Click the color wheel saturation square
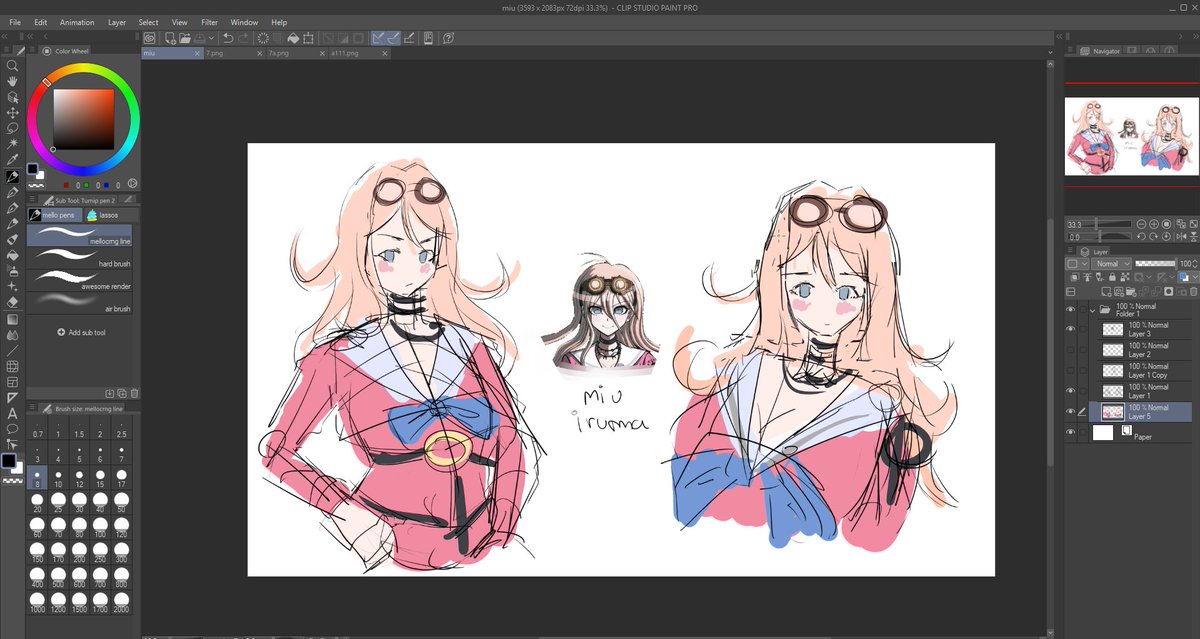Viewport: 1200px width, 639px height. [x=83, y=118]
